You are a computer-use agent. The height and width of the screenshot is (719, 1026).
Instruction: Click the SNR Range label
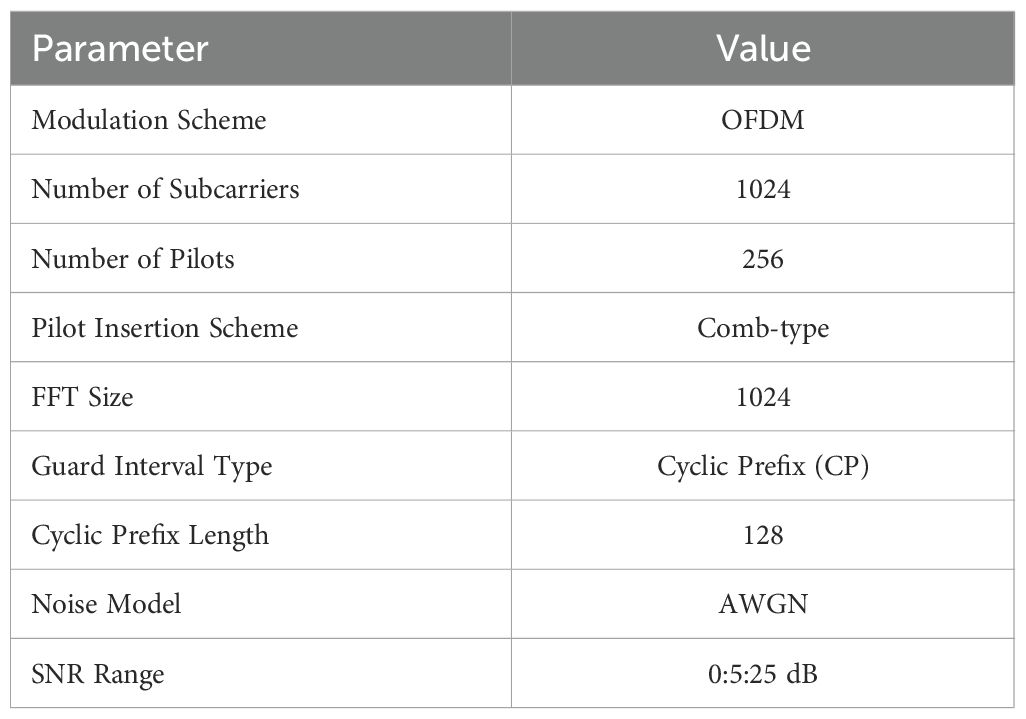[x=98, y=674]
